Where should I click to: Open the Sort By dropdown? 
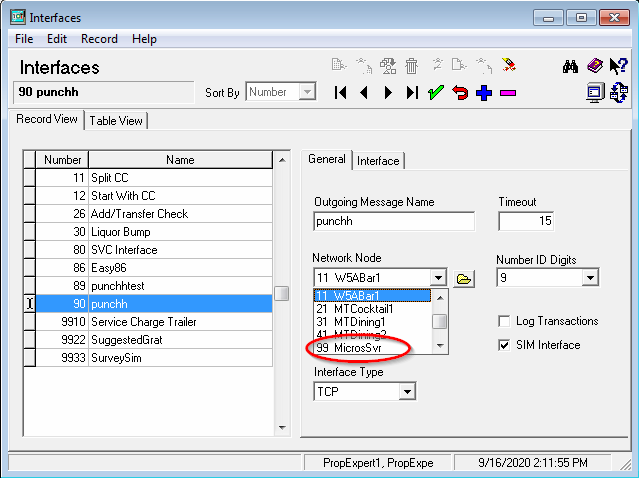307,92
